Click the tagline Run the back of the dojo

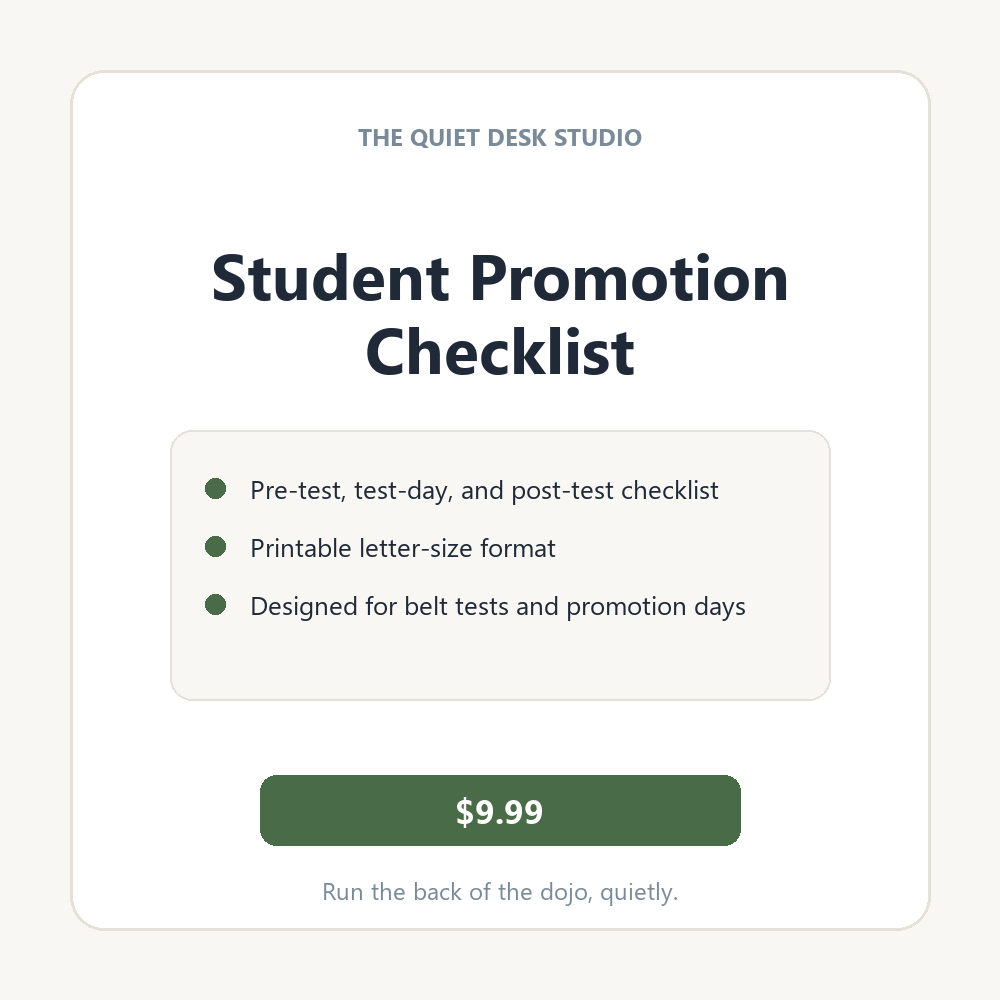pyautogui.click(x=500, y=892)
